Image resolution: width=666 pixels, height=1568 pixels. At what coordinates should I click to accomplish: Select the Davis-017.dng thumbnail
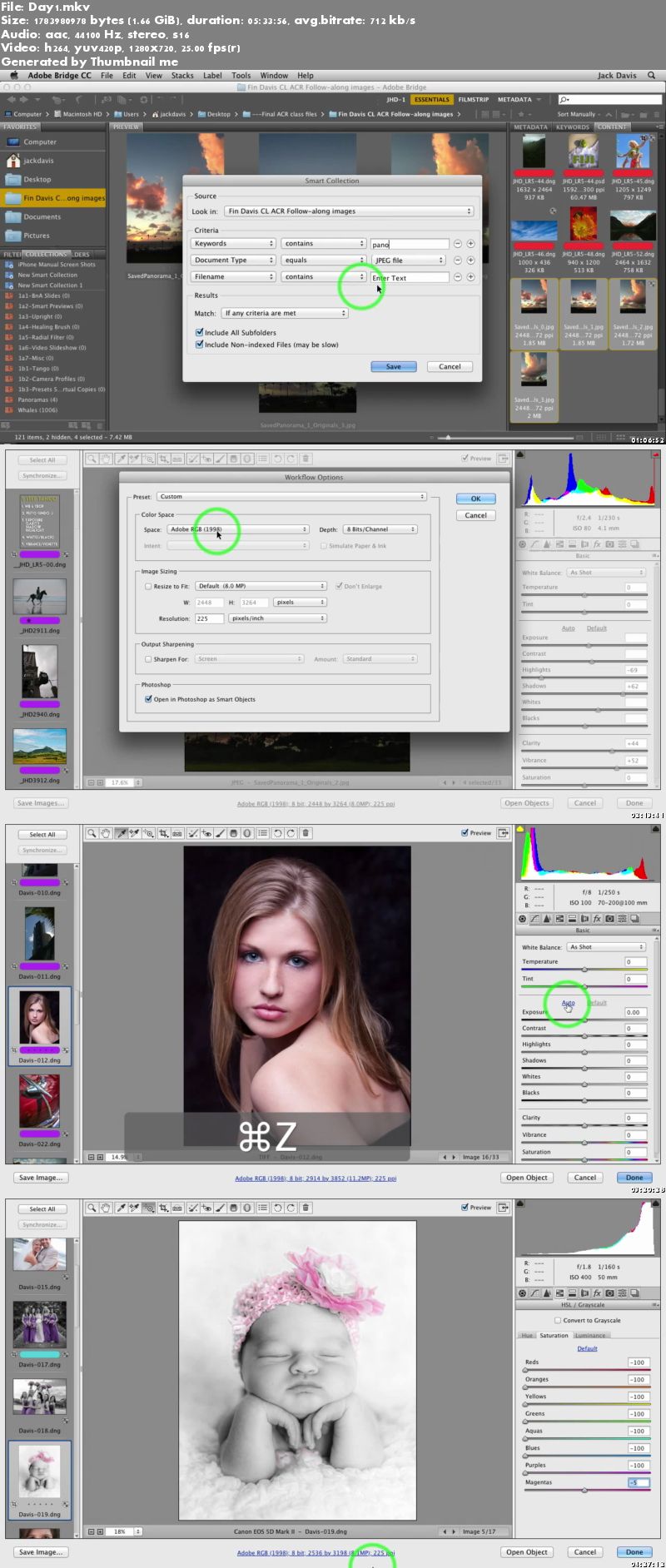pyautogui.click(x=39, y=1326)
